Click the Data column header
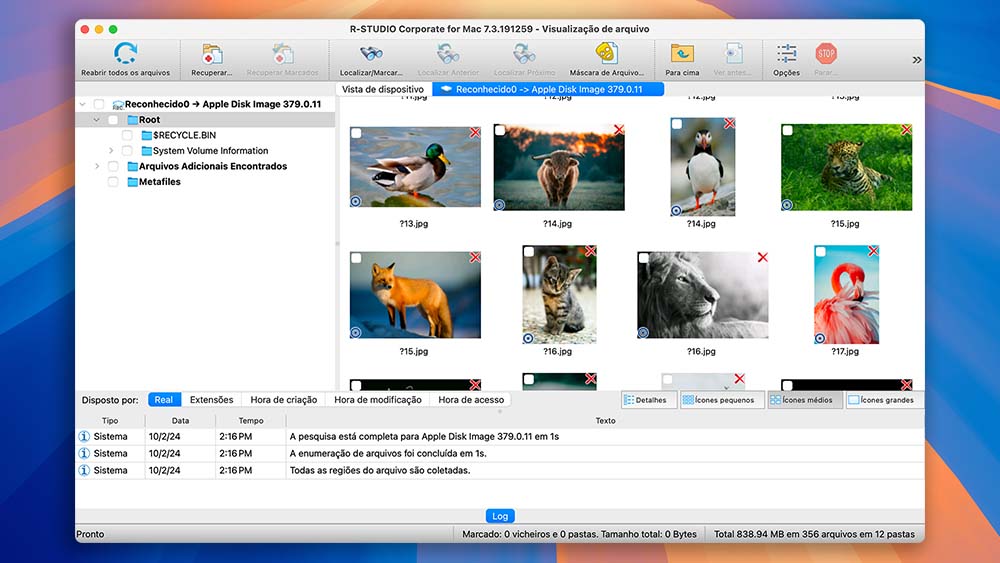Screen dimensions: 1000x563 [180, 421]
